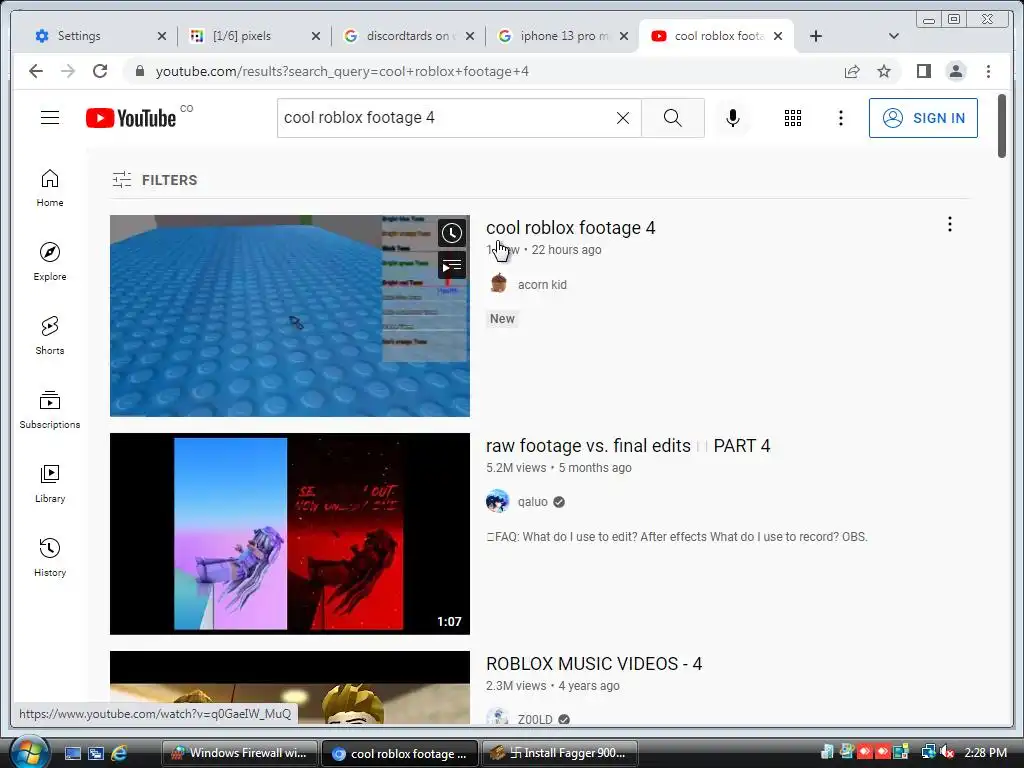Open raw footage vs. final edits PART 4 title
This screenshot has height=768, width=1024.
[628, 446]
